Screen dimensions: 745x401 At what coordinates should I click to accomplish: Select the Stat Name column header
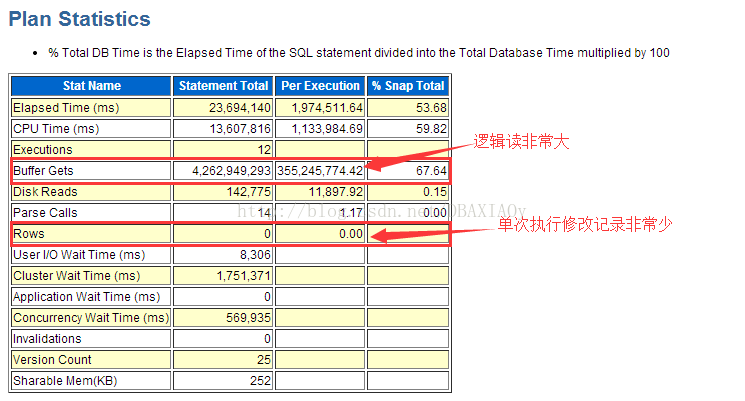pyautogui.click(x=91, y=86)
